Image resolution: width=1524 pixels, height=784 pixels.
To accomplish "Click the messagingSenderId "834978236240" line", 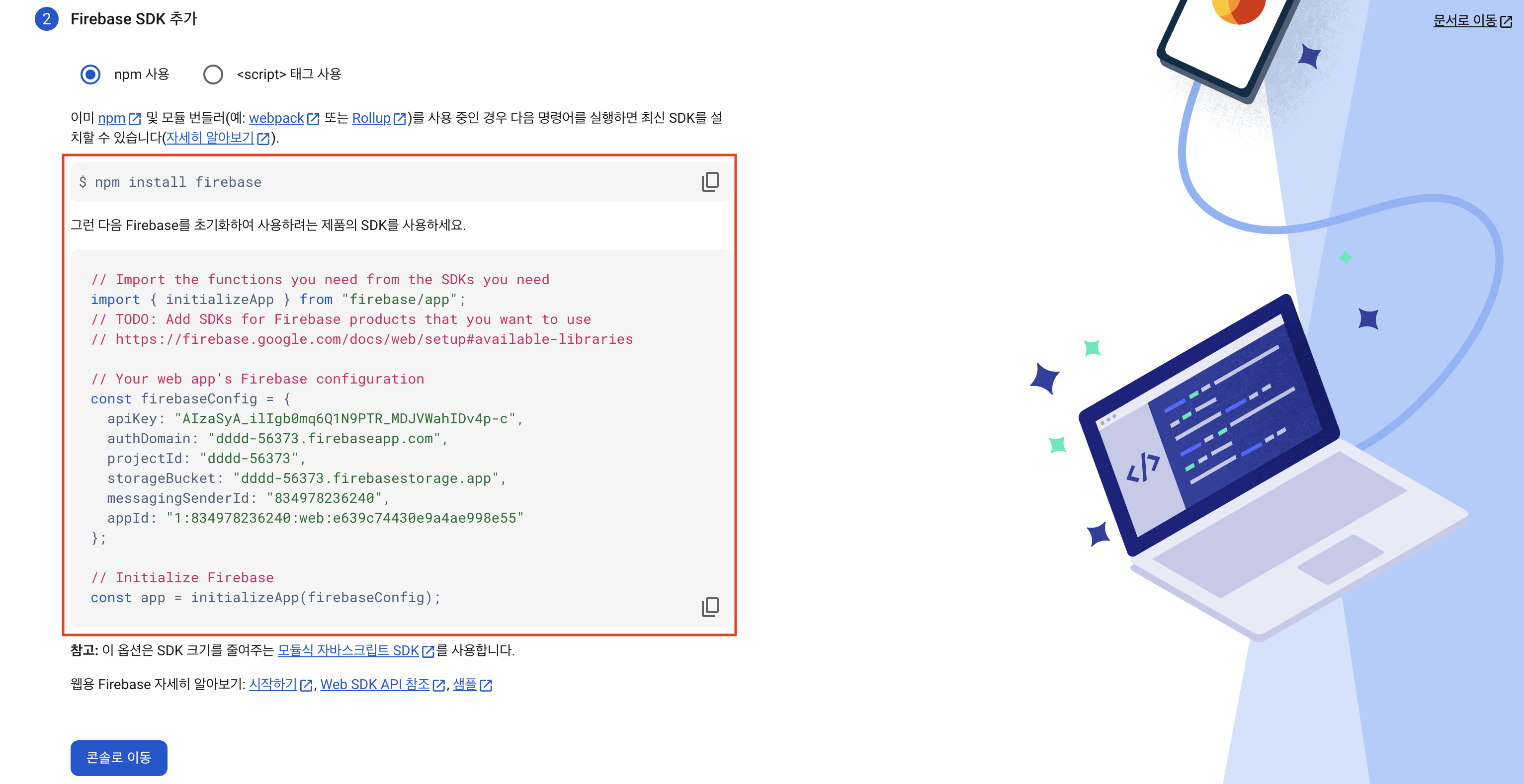I will pos(248,498).
